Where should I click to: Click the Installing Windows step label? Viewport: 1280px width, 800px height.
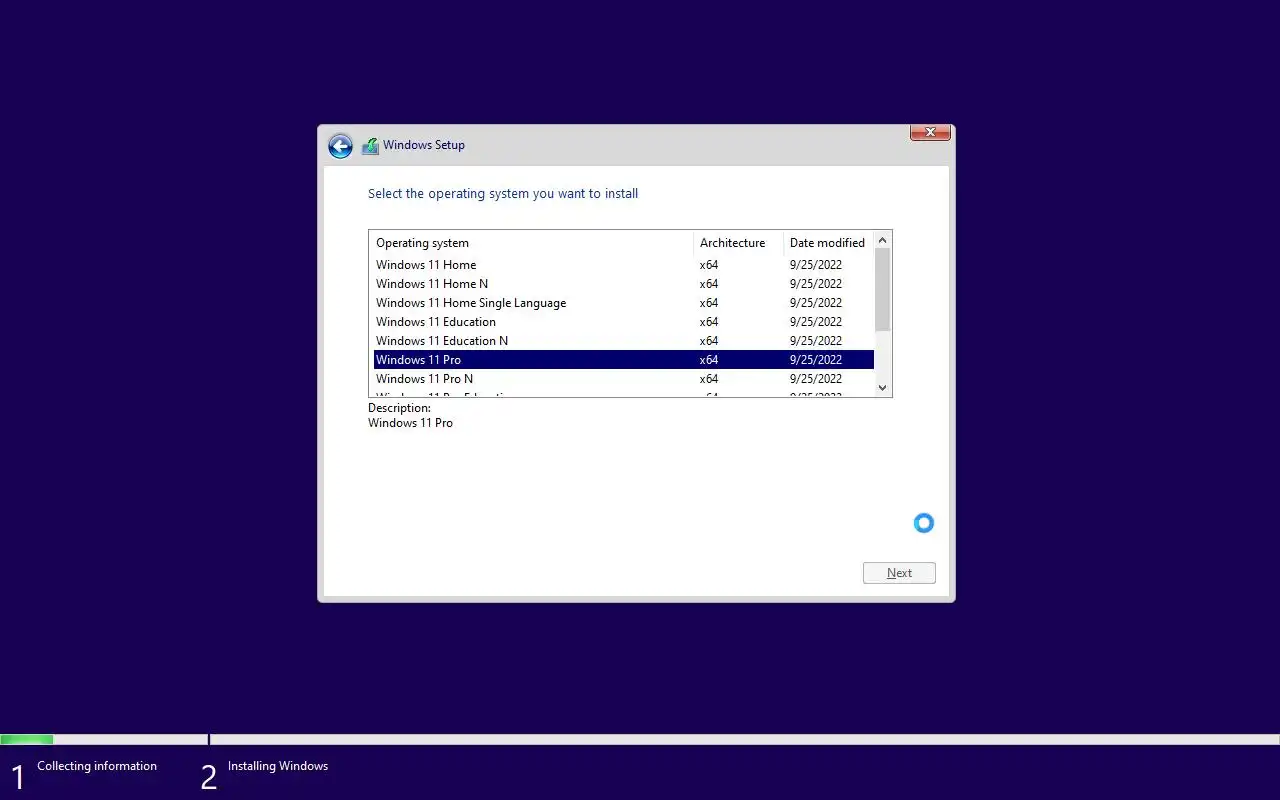(278, 766)
